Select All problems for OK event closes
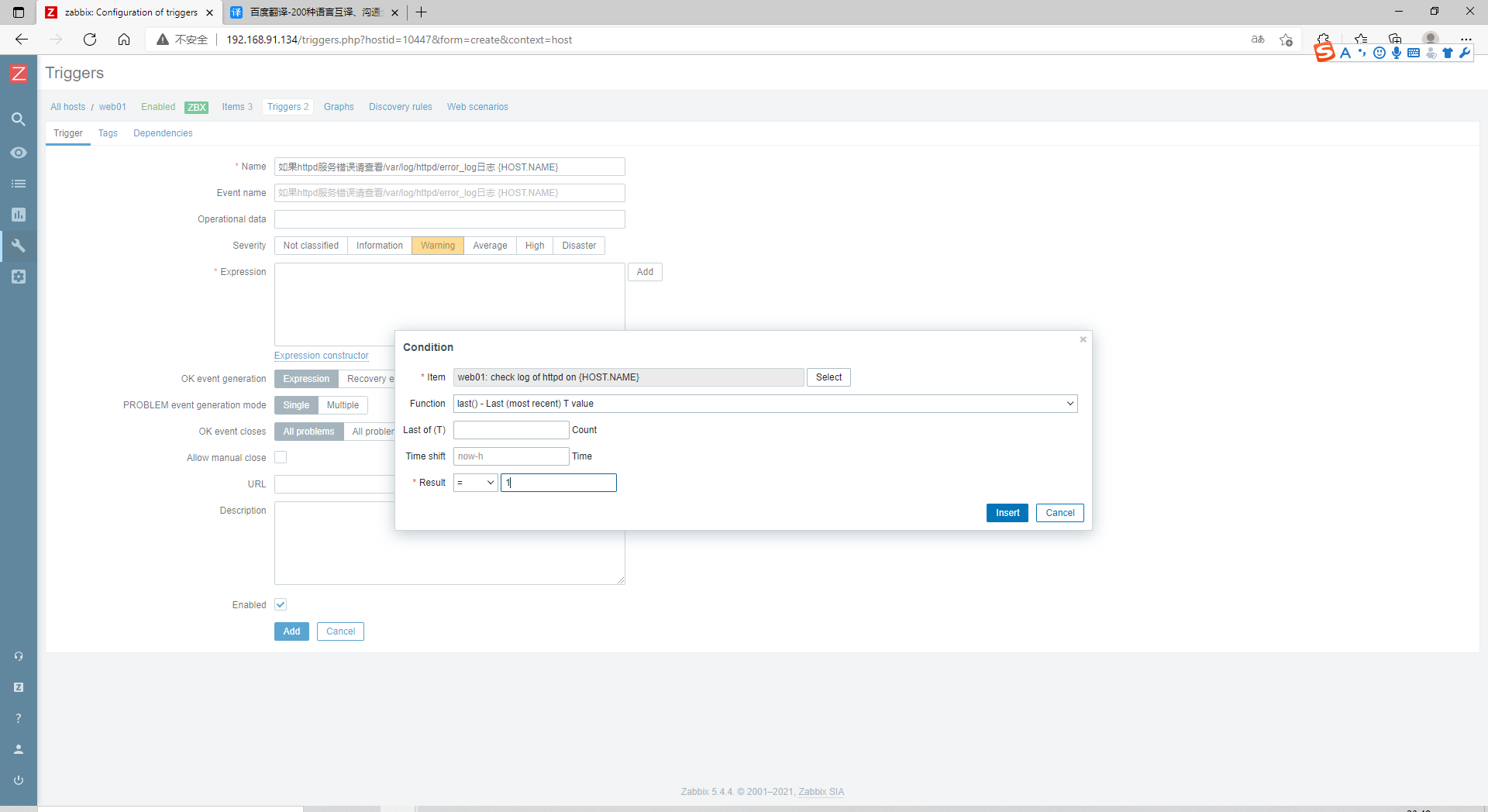 [308, 432]
